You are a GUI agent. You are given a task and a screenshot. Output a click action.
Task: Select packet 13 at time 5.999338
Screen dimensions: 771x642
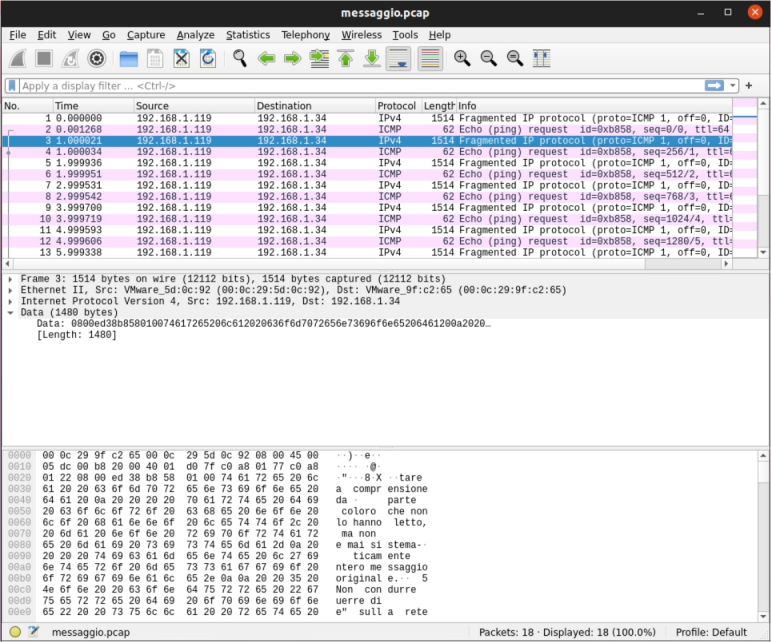367,253
